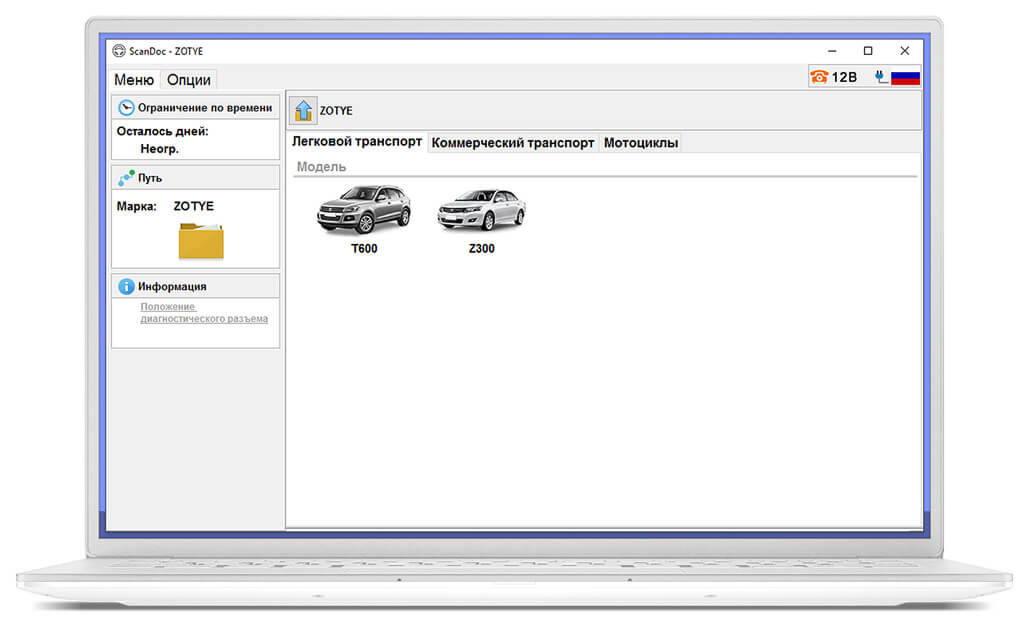This screenshot has height=626, width=1024.
Task: Click the blue Information icon
Action: (x=126, y=286)
